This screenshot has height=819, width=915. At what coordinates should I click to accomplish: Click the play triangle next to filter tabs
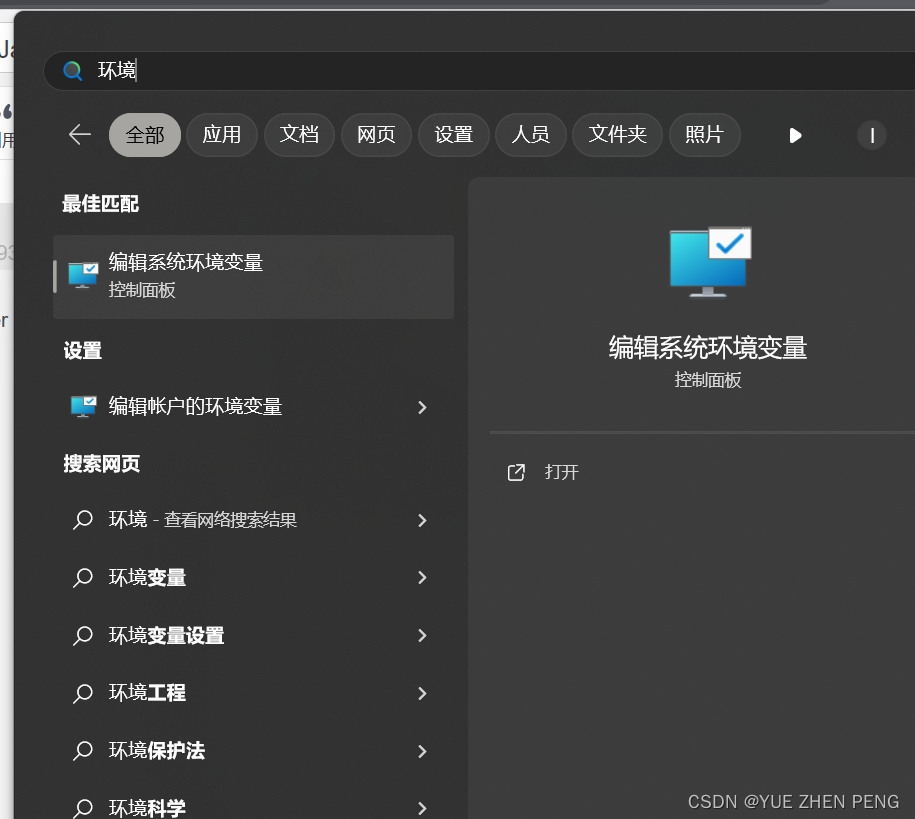[794, 135]
